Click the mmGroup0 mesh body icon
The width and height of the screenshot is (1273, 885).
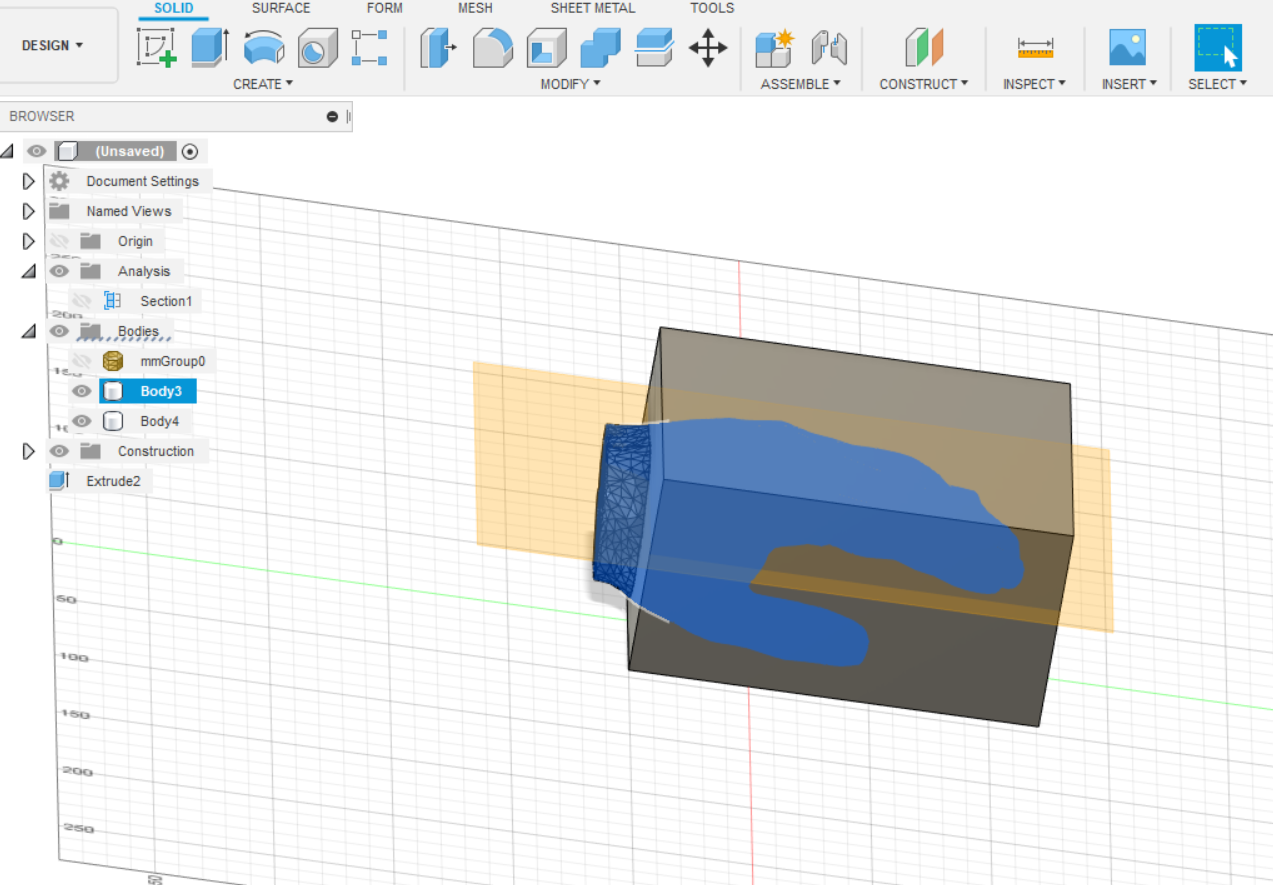(113, 361)
